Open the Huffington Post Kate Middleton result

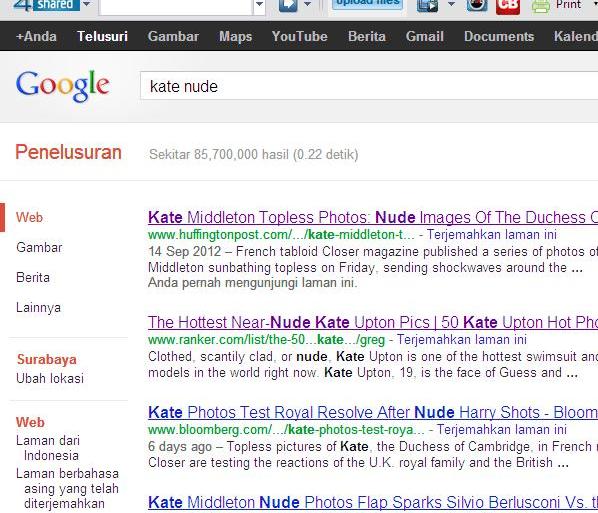(373, 217)
